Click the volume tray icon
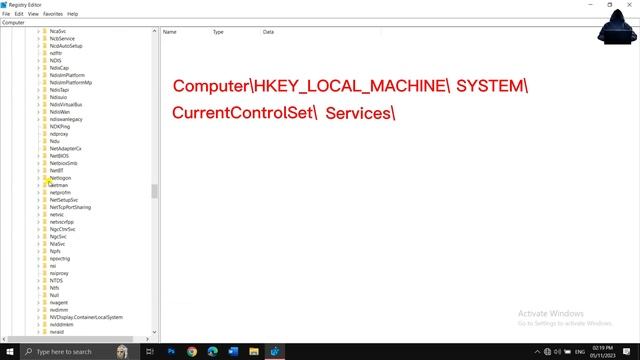The height and width of the screenshot is (360, 640). tap(557, 352)
